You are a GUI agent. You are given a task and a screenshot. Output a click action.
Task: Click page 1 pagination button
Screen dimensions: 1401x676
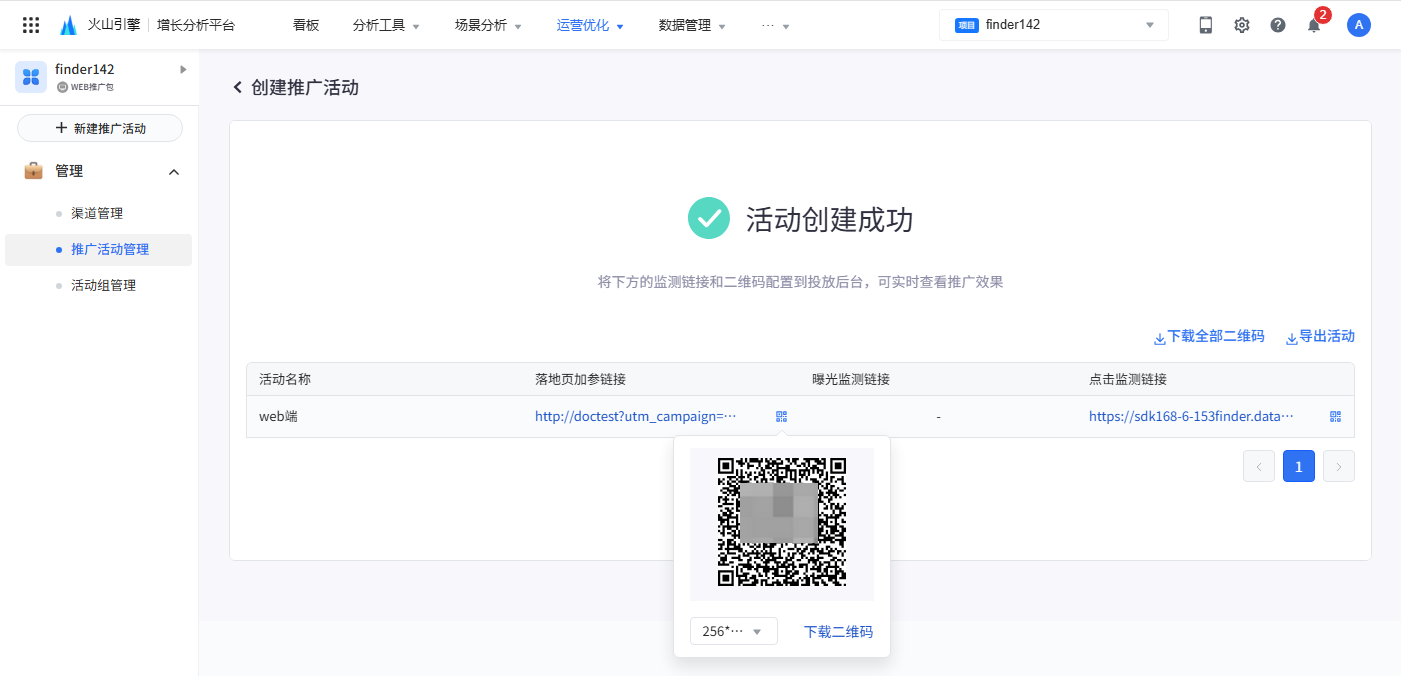click(1298, 466)
